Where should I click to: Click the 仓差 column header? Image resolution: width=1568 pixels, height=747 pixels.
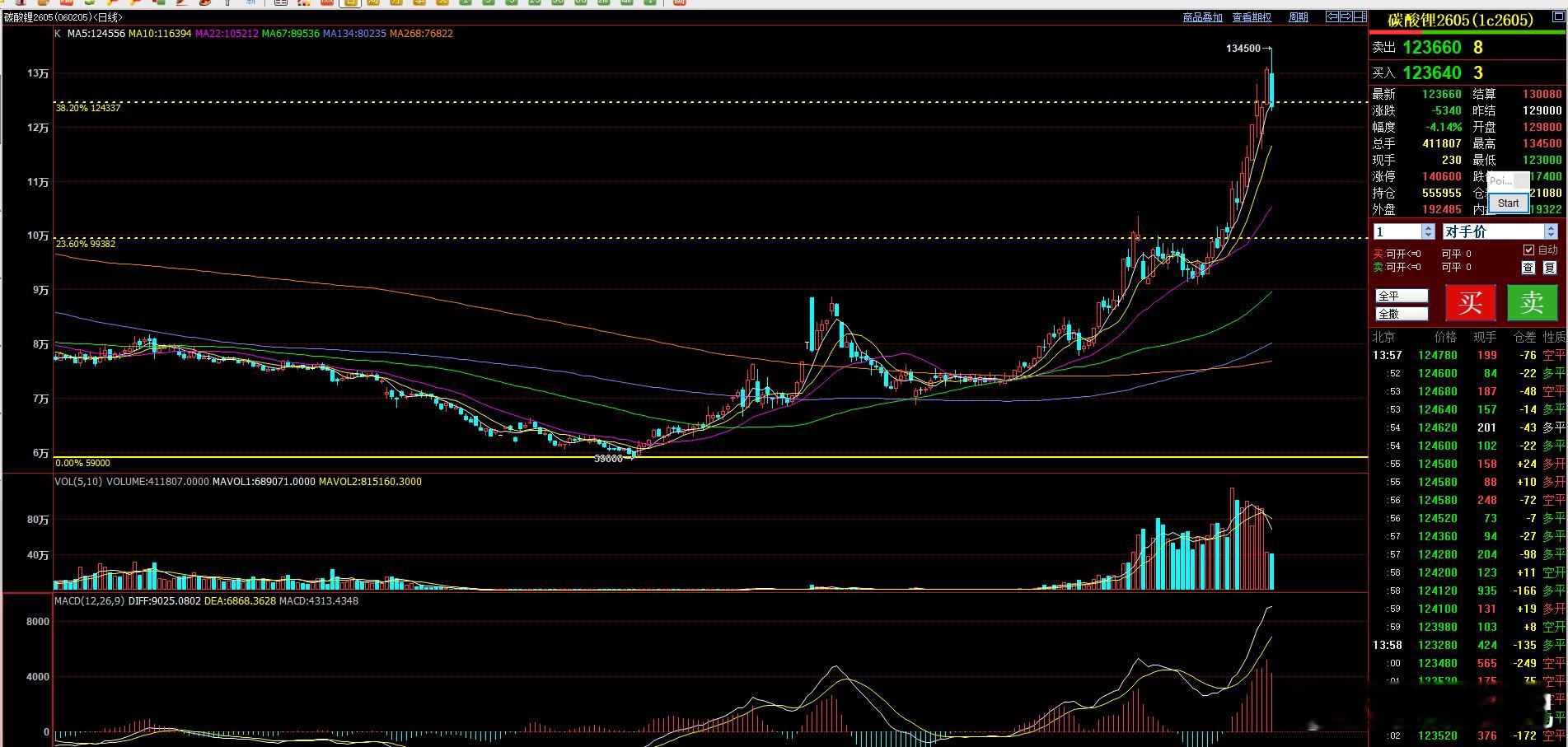point(1525,338)
